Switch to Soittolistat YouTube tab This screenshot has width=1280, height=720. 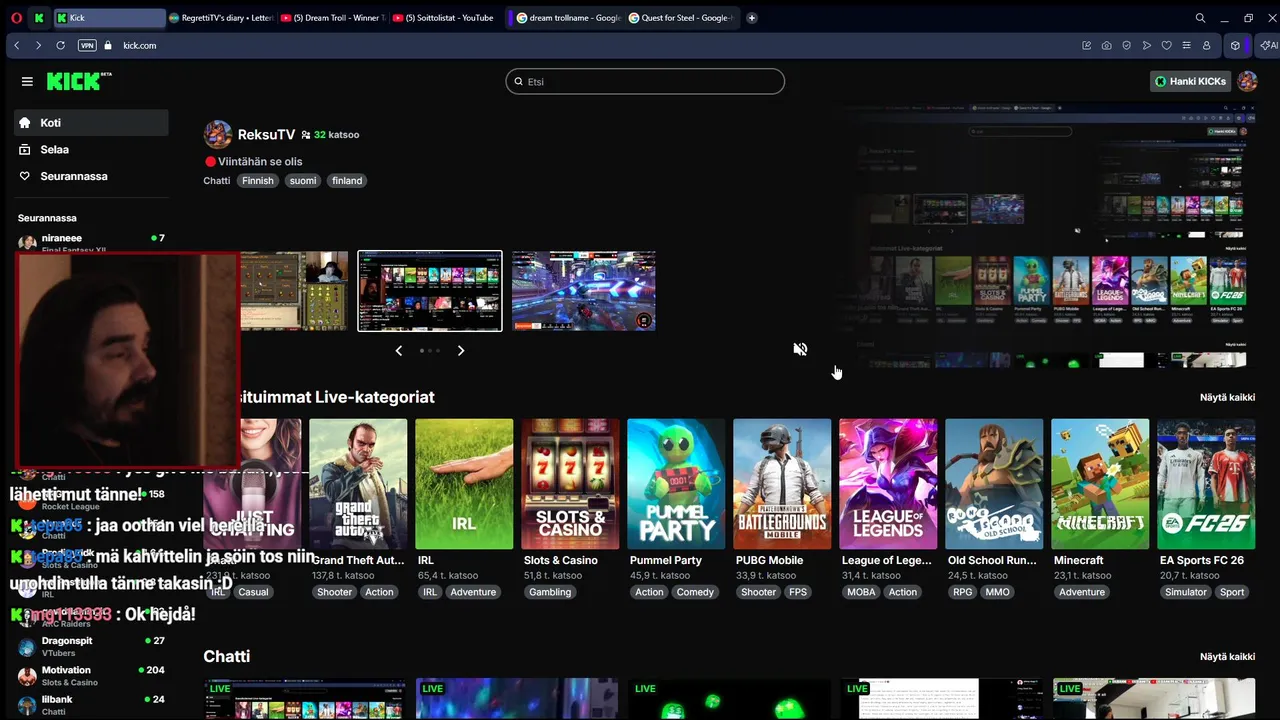point(444,18)
